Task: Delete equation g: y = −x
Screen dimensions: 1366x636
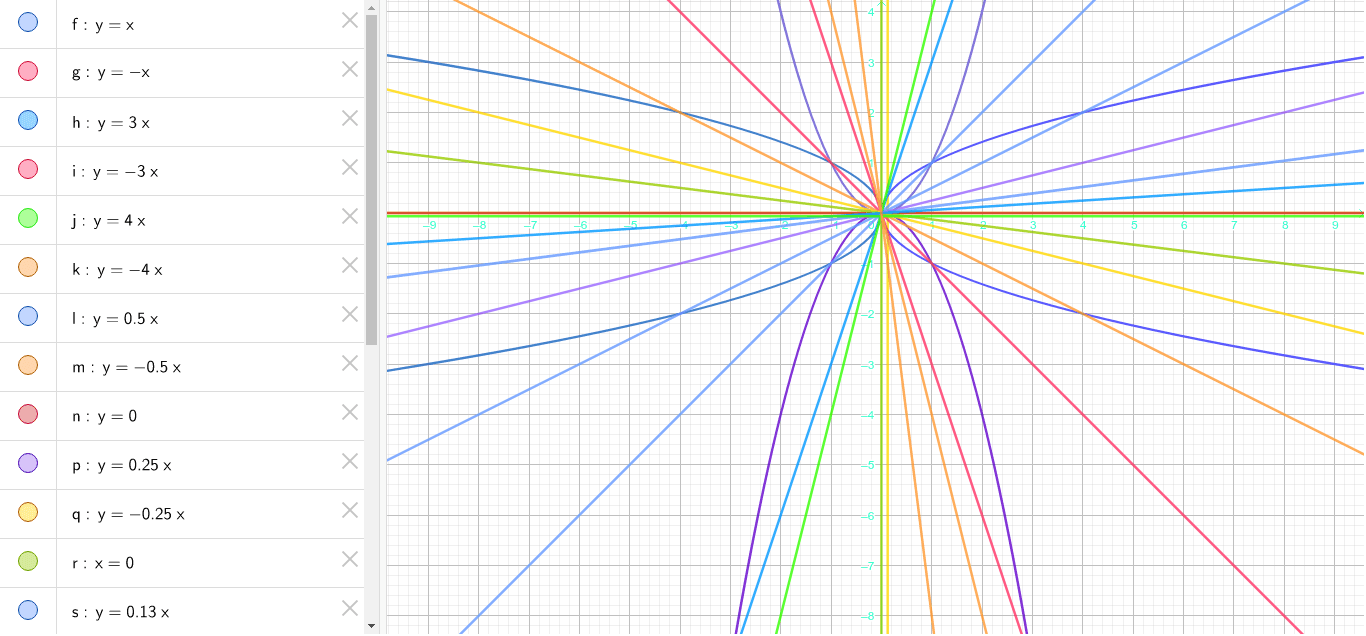Action: (x=350, y=69)
